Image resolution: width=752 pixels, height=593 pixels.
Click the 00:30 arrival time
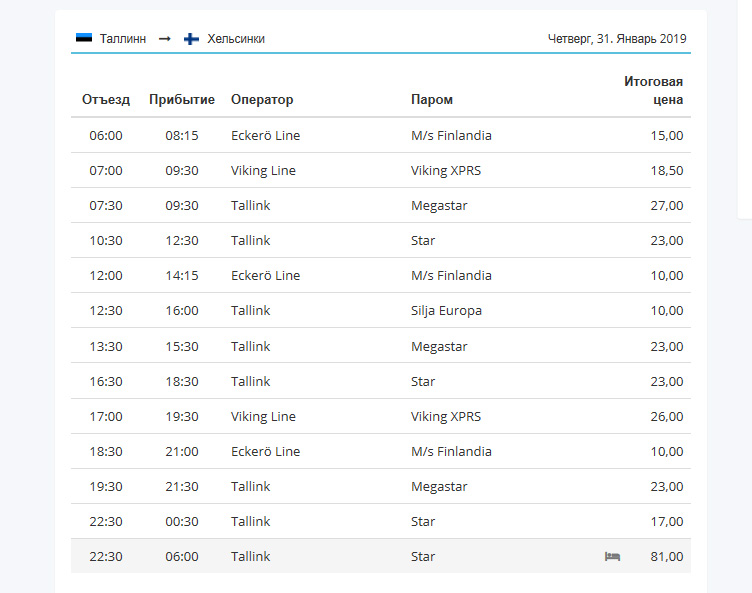(182, 522)
